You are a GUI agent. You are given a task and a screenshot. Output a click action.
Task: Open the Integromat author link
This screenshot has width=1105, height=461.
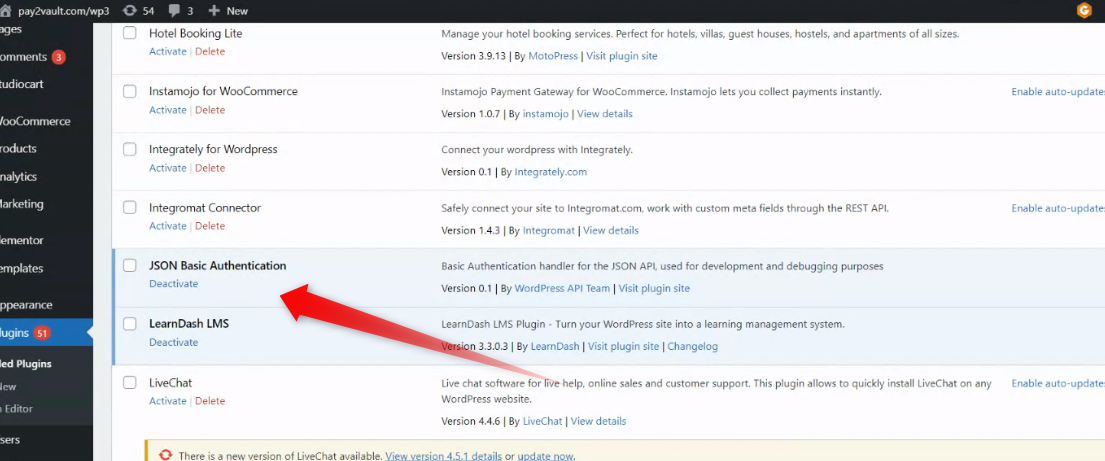pyautogui.click(x=548, y=230)
